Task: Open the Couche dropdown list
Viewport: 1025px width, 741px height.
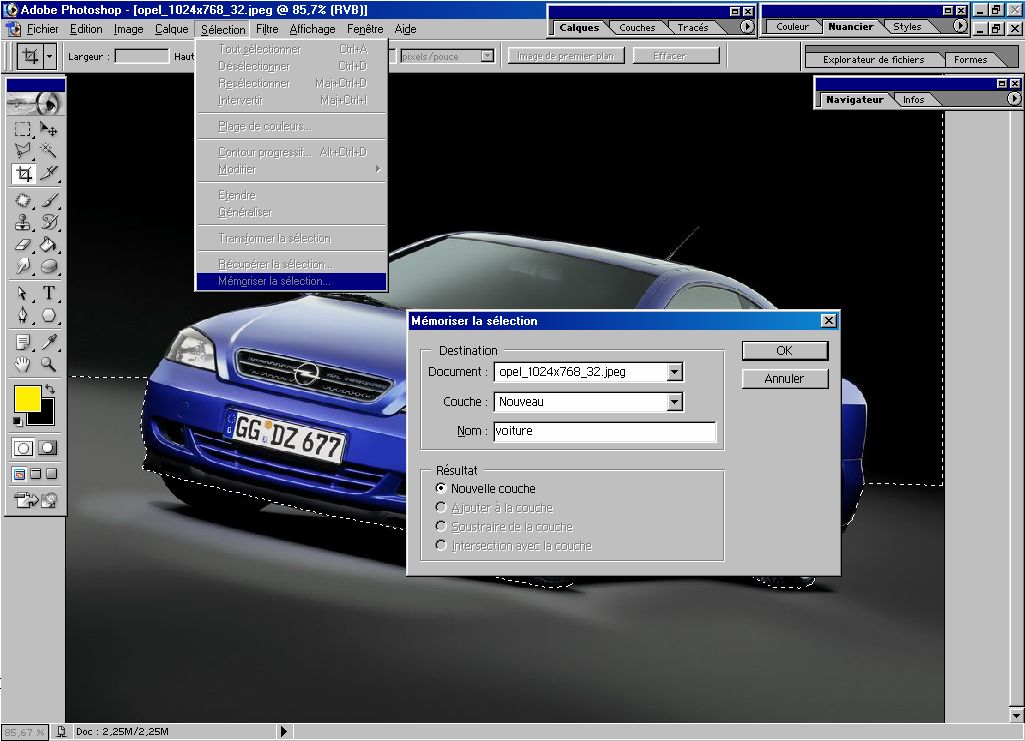Action: (x=675, y=402)
